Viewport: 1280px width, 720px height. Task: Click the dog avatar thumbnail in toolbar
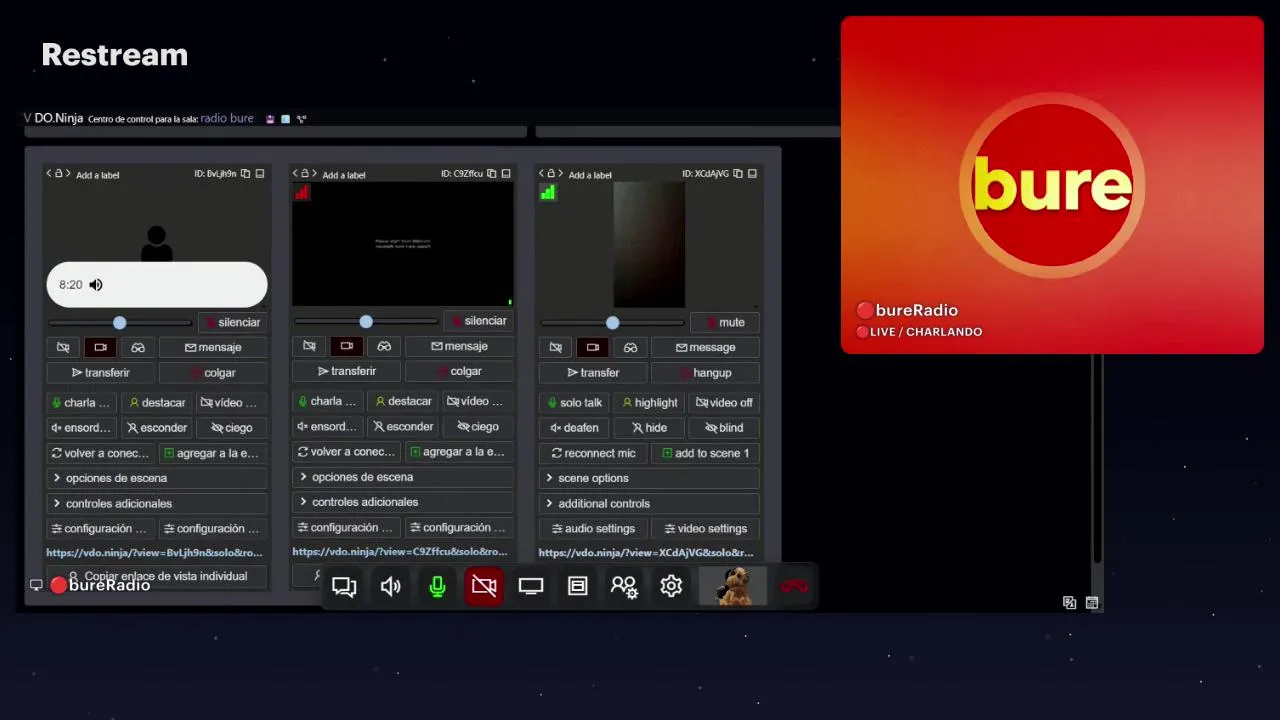(733, 587)
